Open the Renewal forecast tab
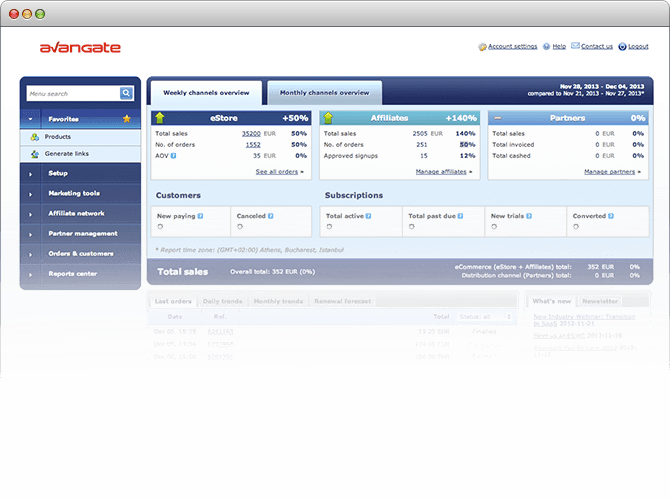The width and height of the screenshot is (670, 500). (x=343, y=301)
